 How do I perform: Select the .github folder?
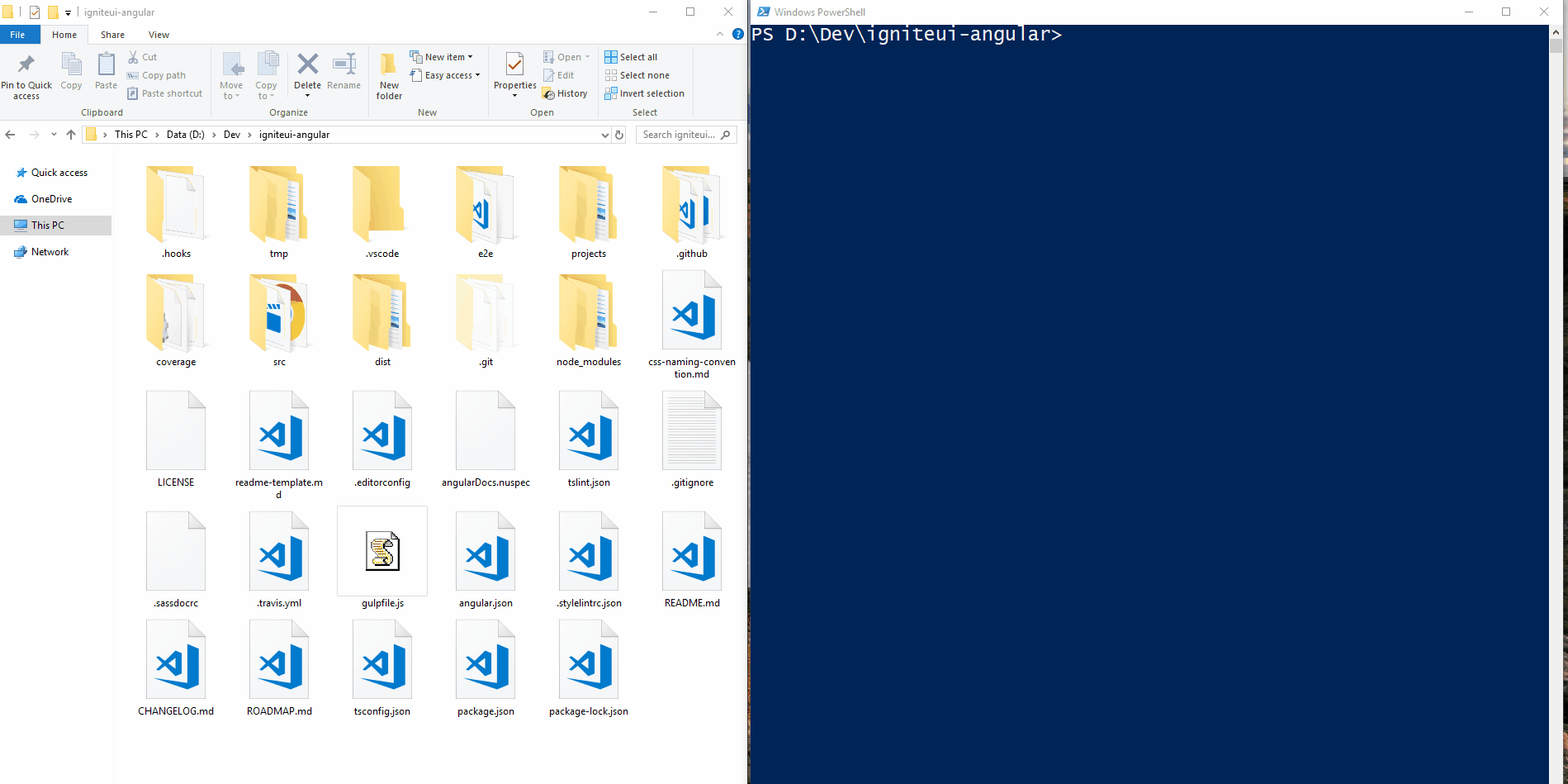(692, 212)
